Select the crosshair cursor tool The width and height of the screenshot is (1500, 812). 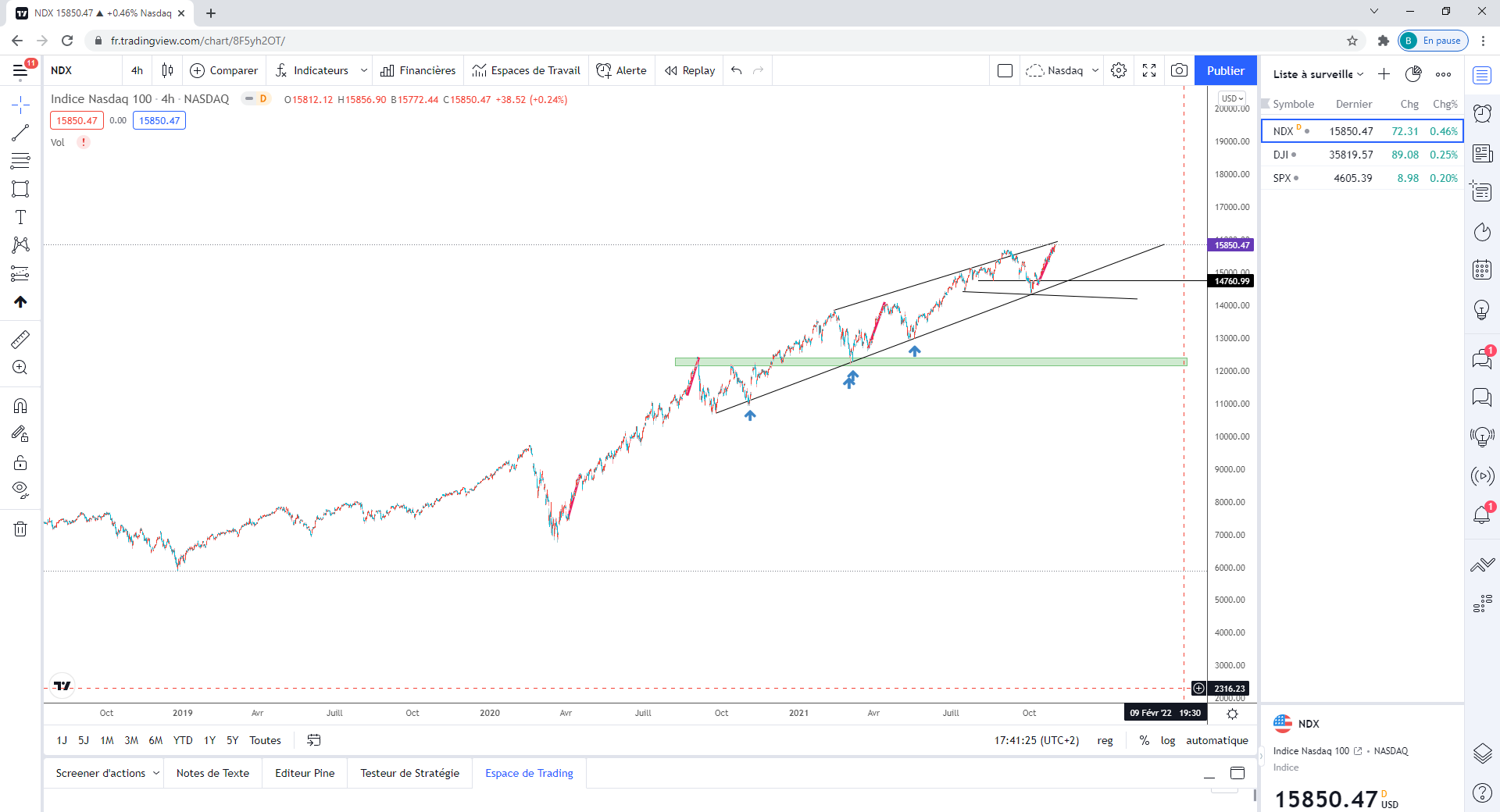click(x=20, y=105)
